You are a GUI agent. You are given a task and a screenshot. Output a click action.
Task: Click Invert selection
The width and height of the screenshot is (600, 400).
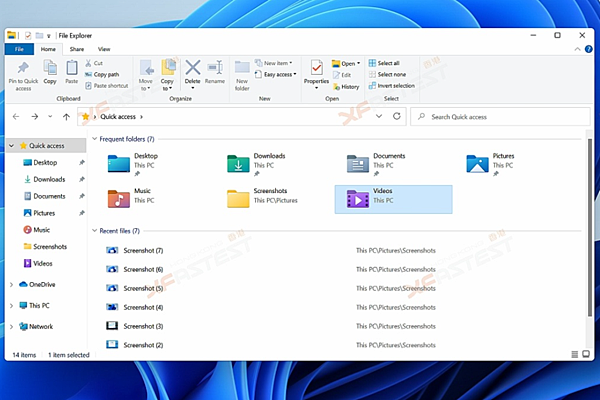point(392,86)
